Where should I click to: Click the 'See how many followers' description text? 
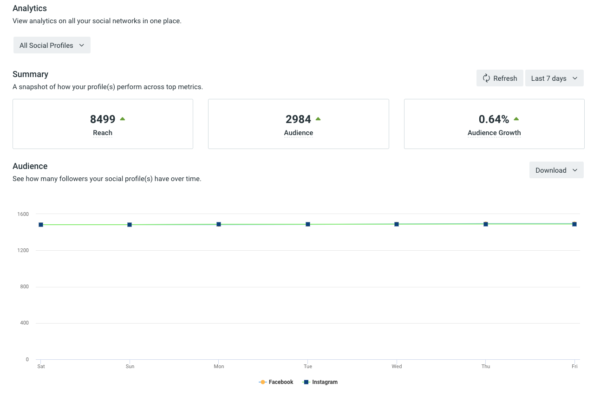106,179
